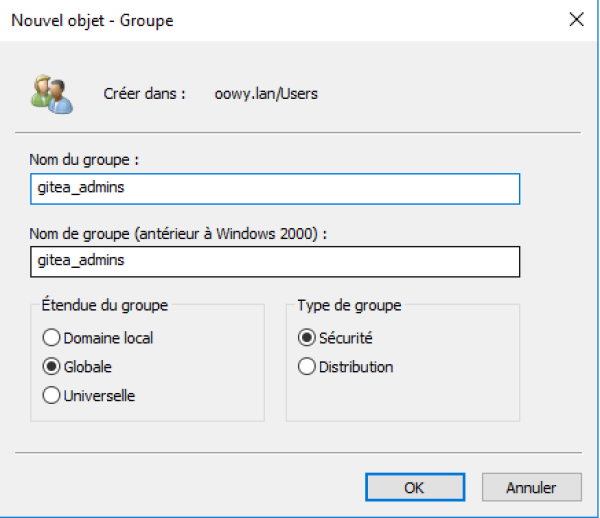Focus the Nom du groupe field
Viewport: 600px width, 518px height.
pos(275,189)
